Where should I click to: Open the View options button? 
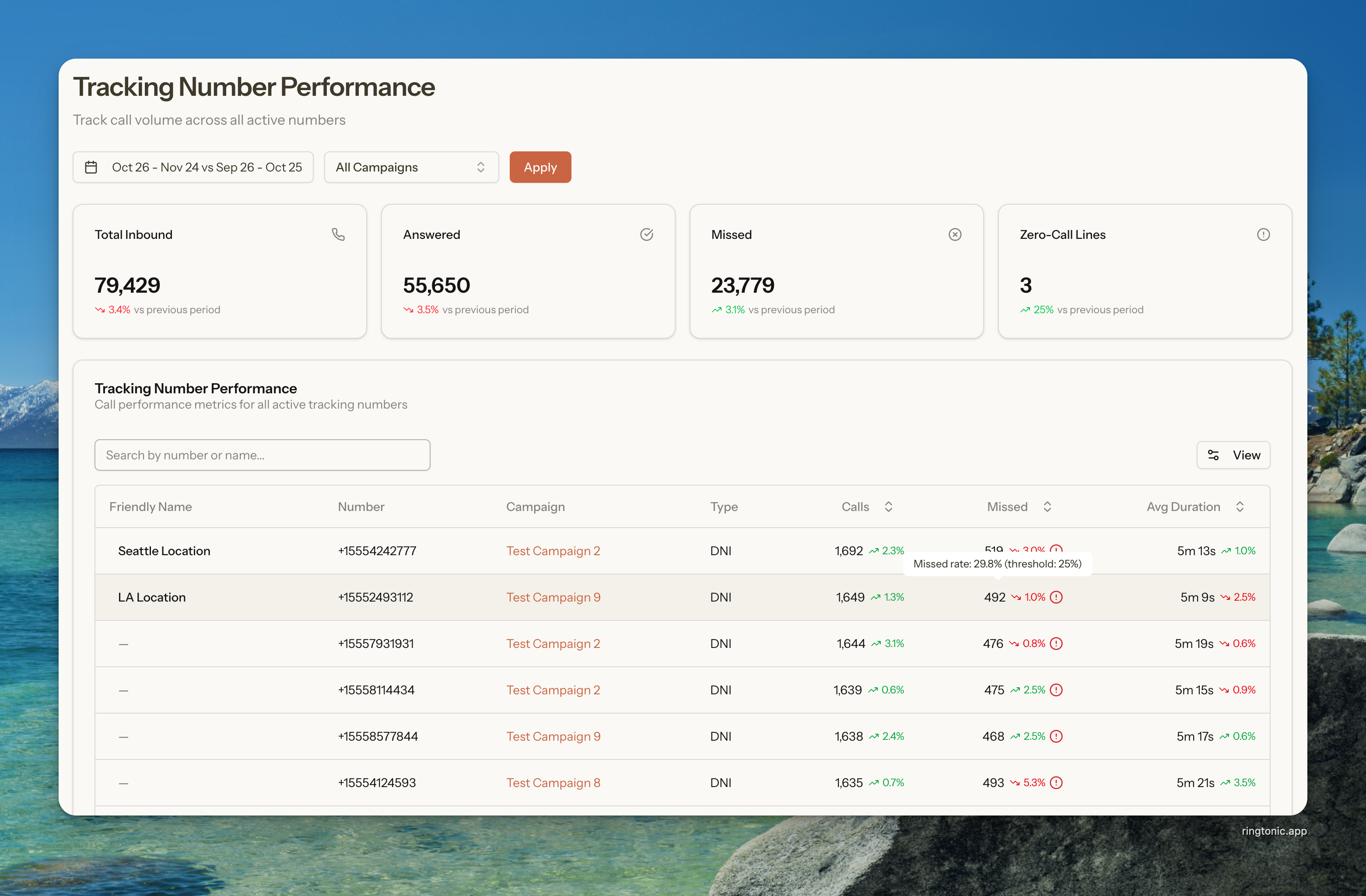pyautogui.click(x=1233, y=455)
